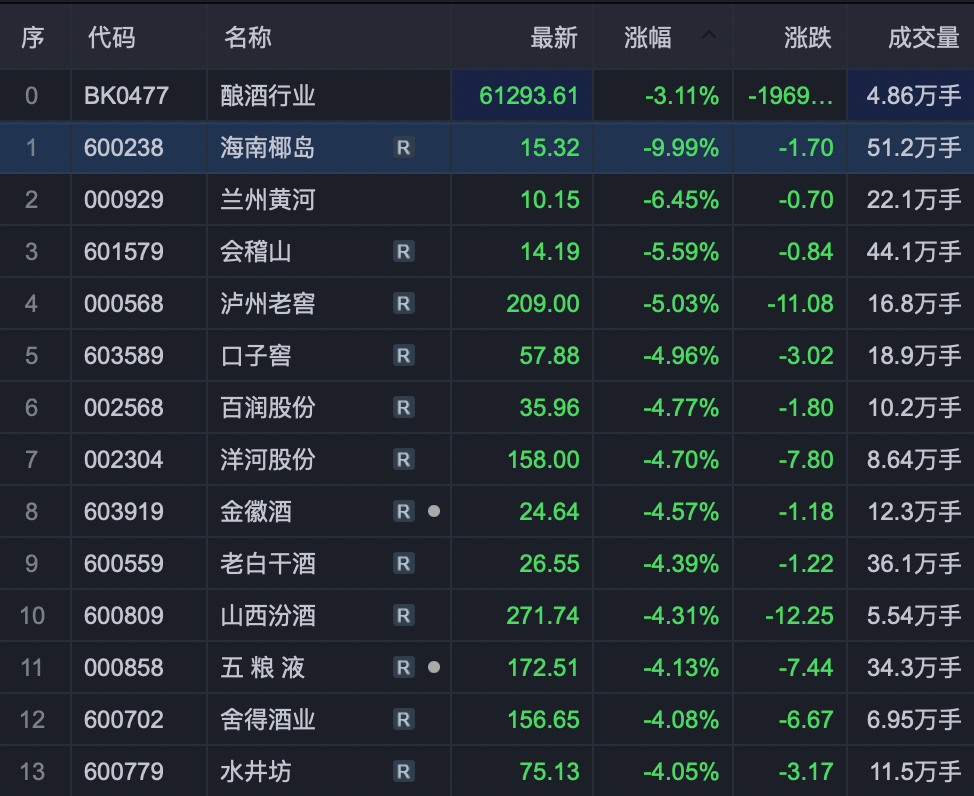
Task: Open the 舍得酒业 stock name
Action: [x=268, y=720]
